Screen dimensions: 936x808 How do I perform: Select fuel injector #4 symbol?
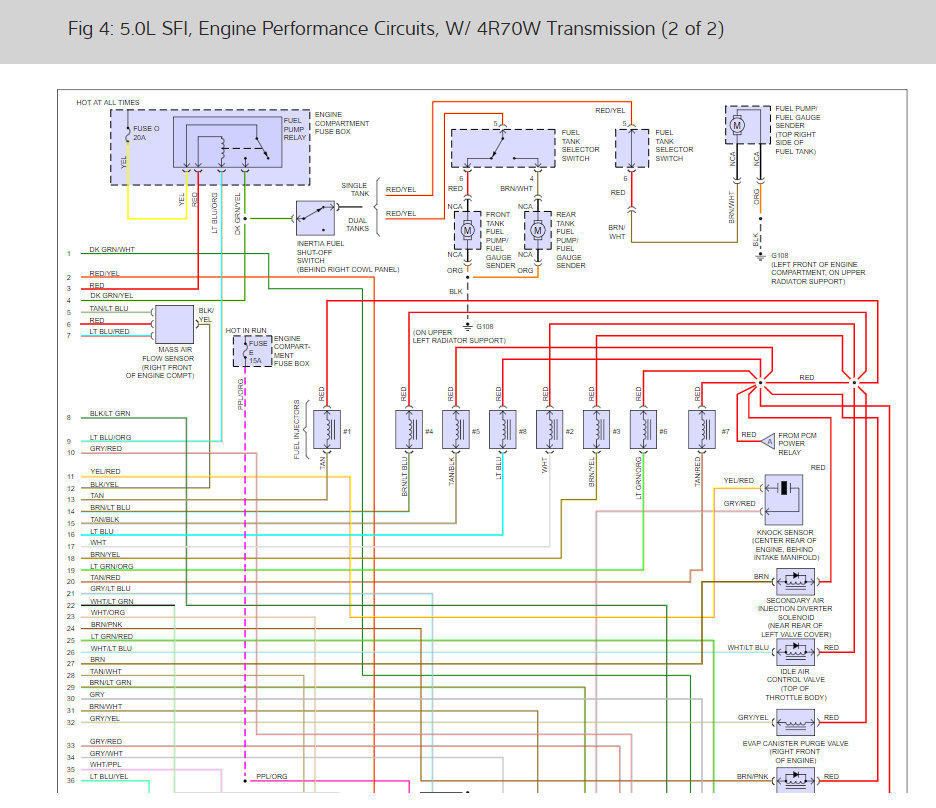click(x=409, y=430)
